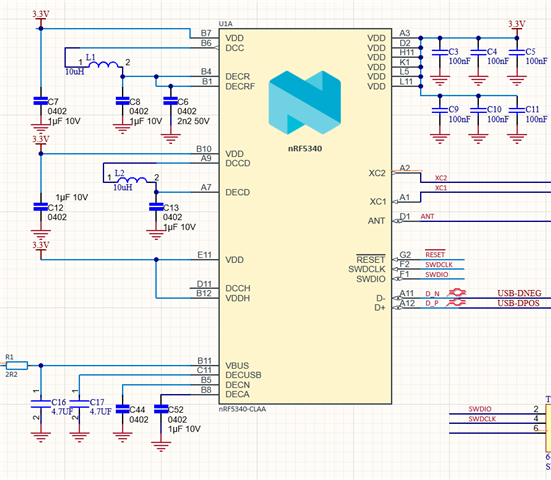Click pin designator L11
Screen dimensions: 551x480
(x=406, y=82)
